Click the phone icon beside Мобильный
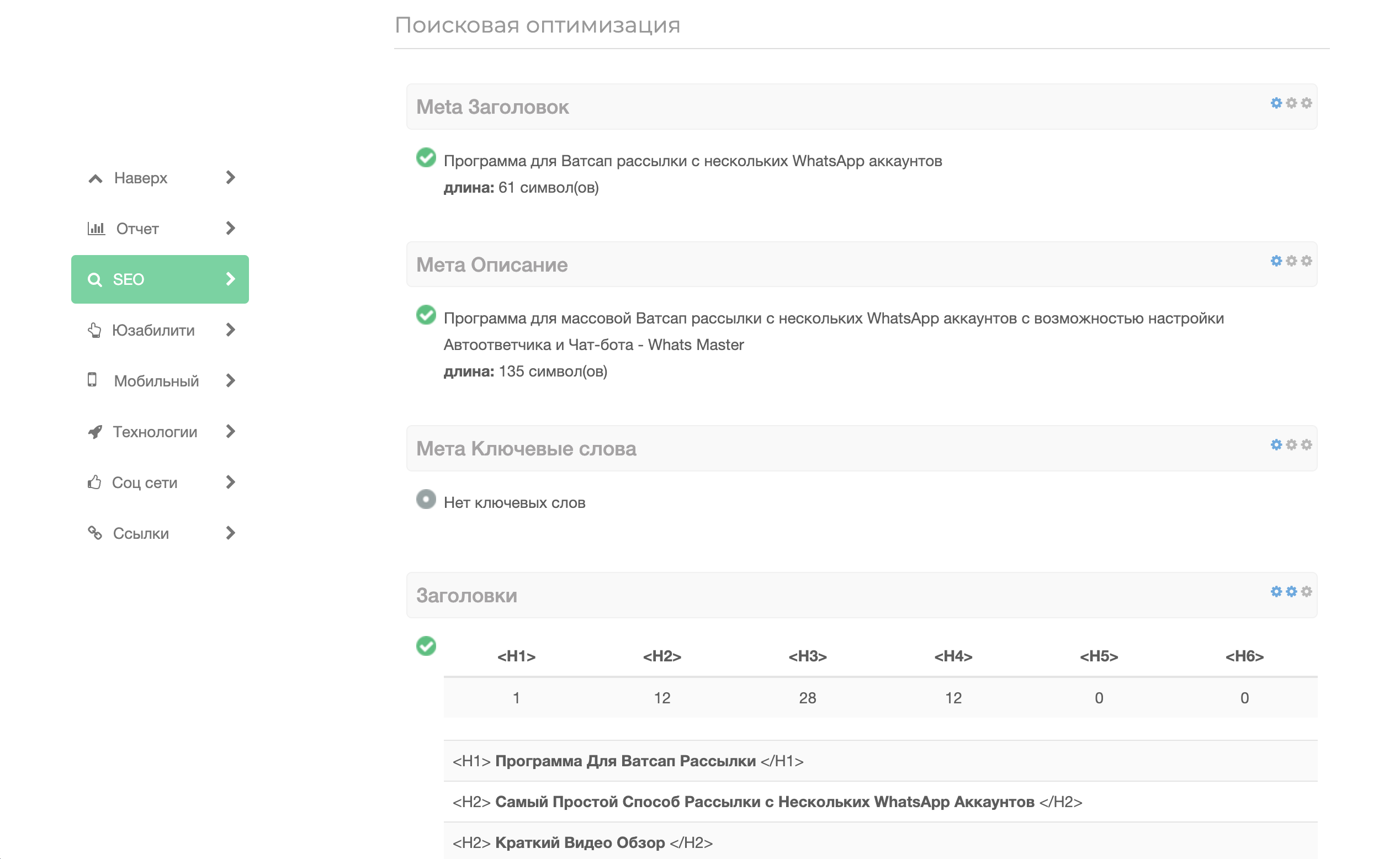1400x859 pixels. pyautogui.click(x=92, y=379)
